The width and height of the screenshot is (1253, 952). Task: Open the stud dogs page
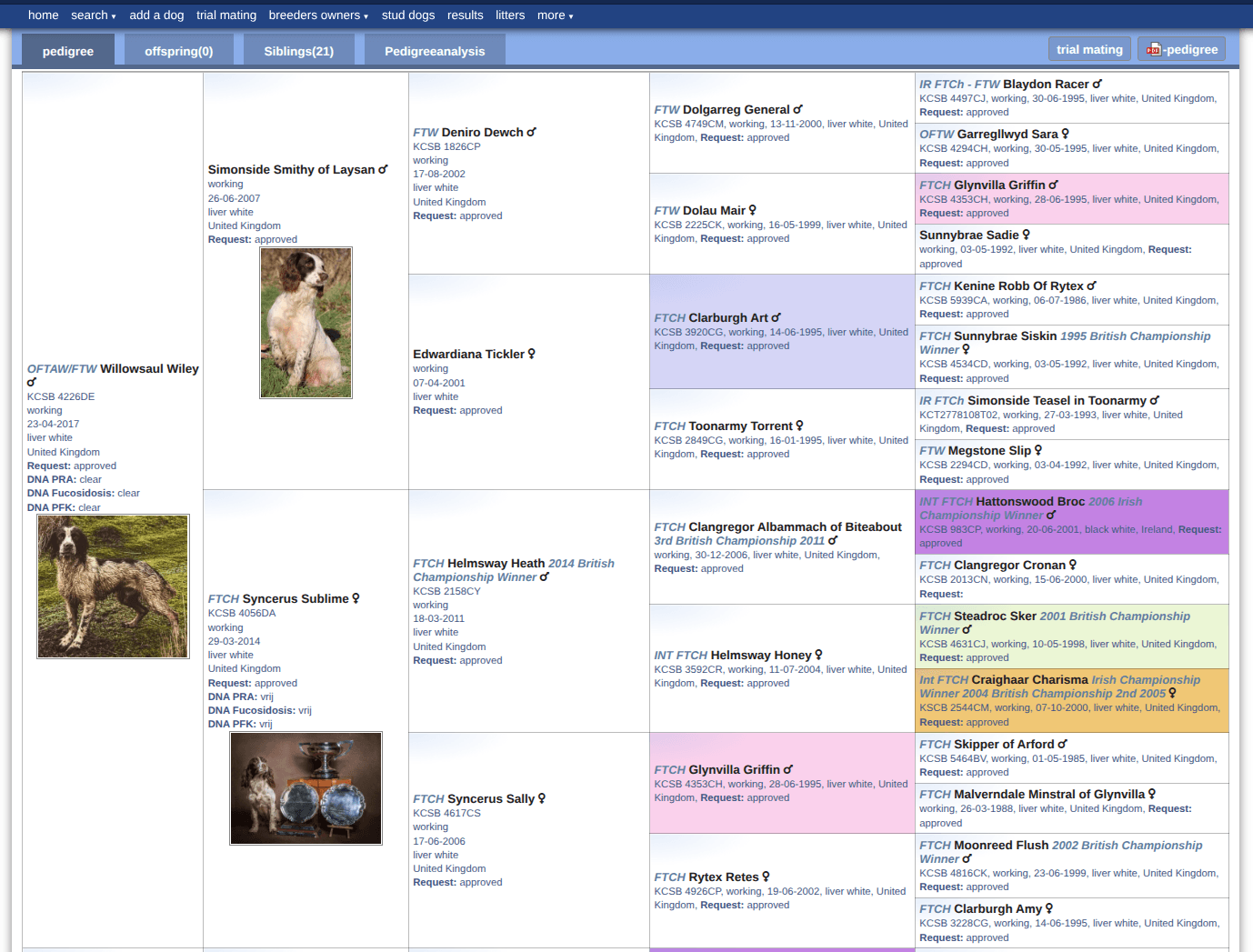408,15
